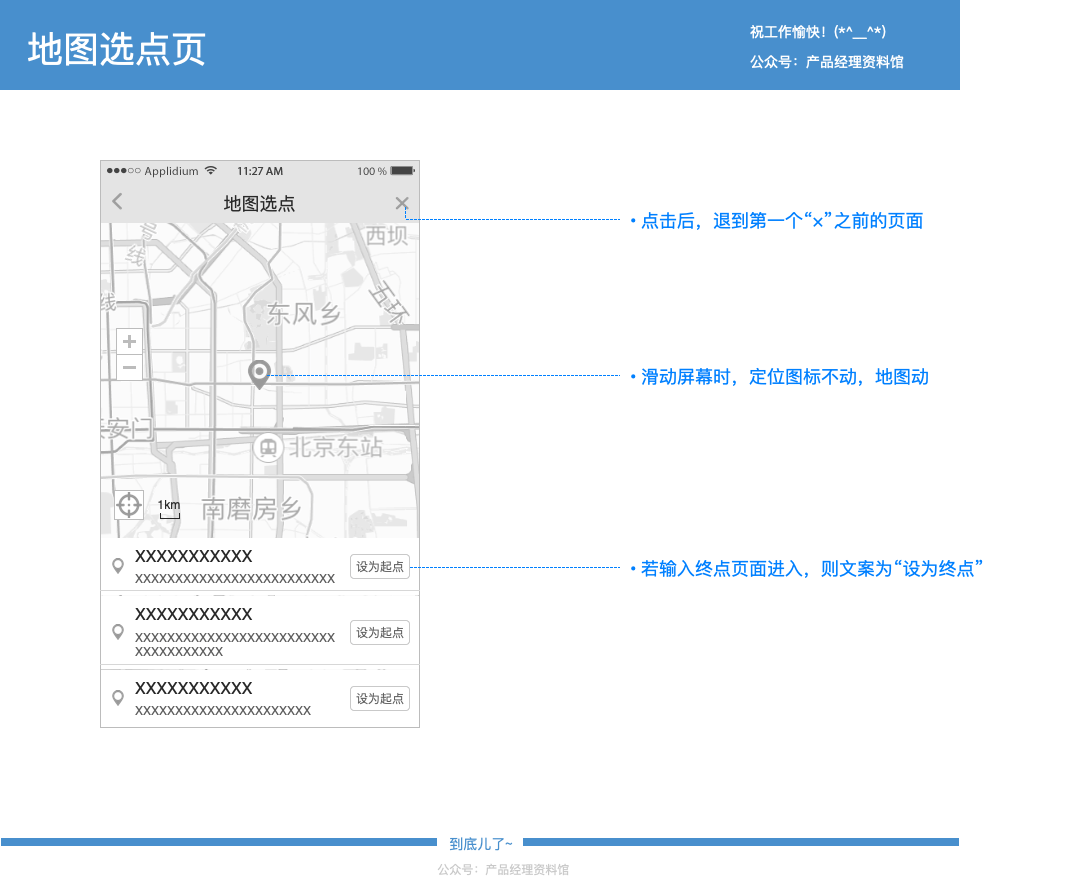The width and height of the screenshot is (1075, 878).
Task: Click the battery icon in the status bar
Action: (x=402, y=170)
